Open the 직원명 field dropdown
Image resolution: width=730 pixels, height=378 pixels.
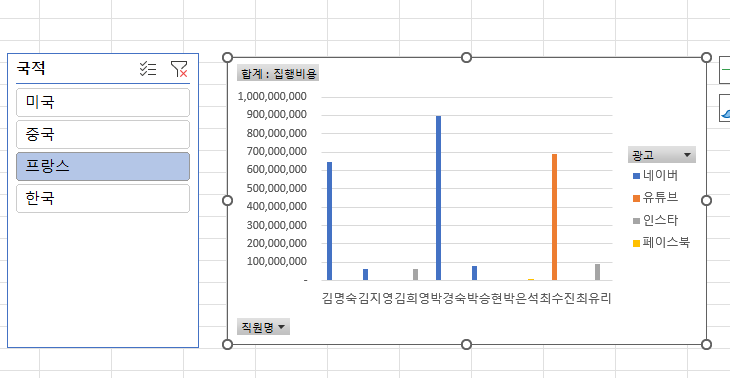[263, 327]
